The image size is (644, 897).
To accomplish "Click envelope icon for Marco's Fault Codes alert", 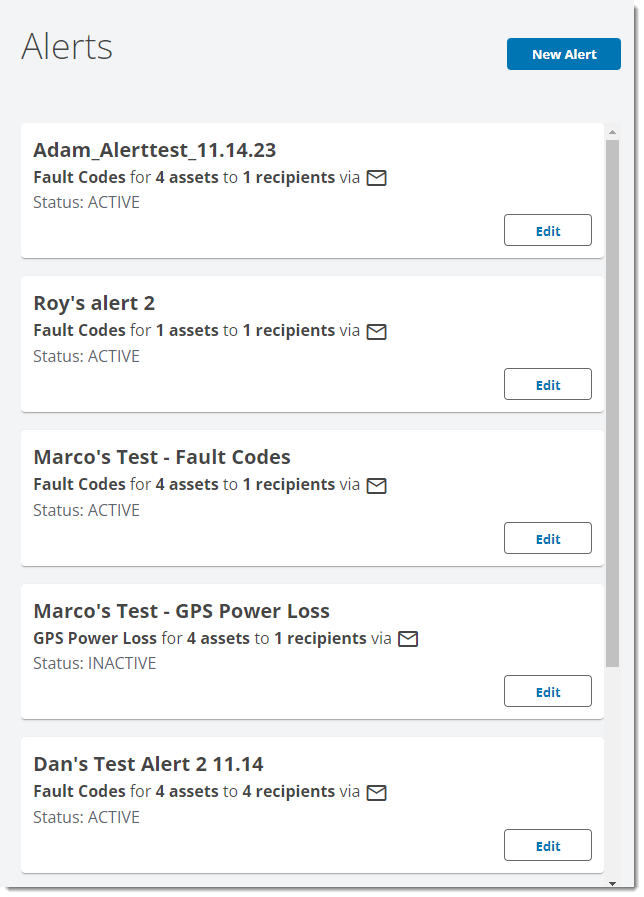I will coord(376,486).
